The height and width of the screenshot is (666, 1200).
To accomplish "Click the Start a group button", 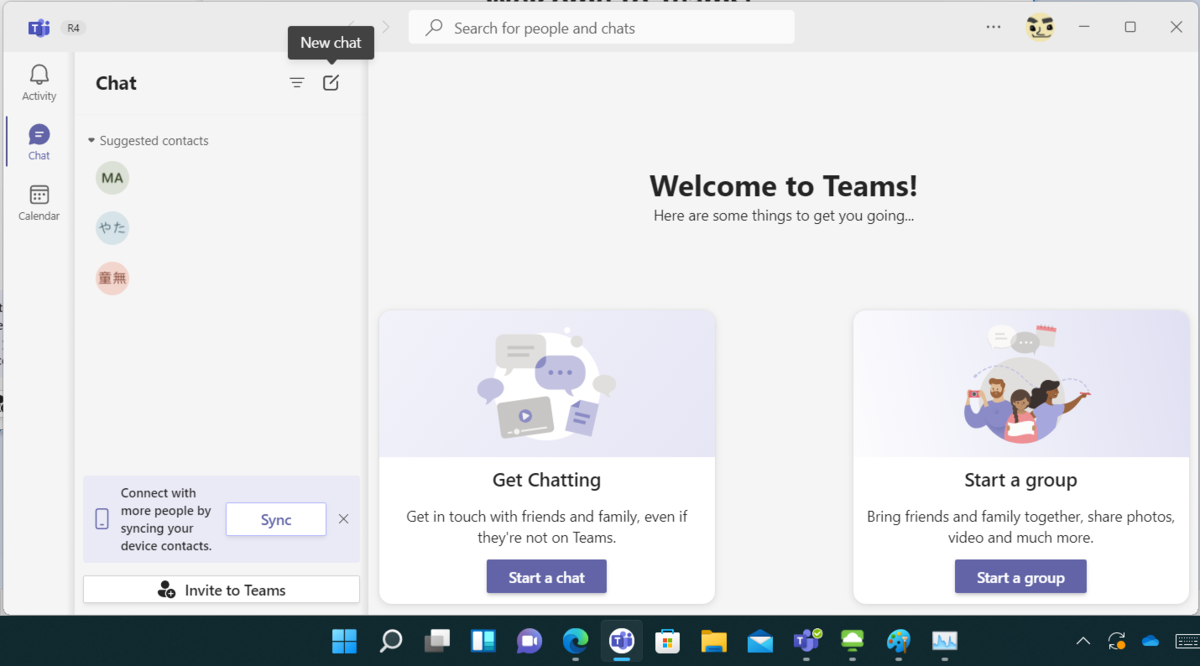I will click(1020, 577).
